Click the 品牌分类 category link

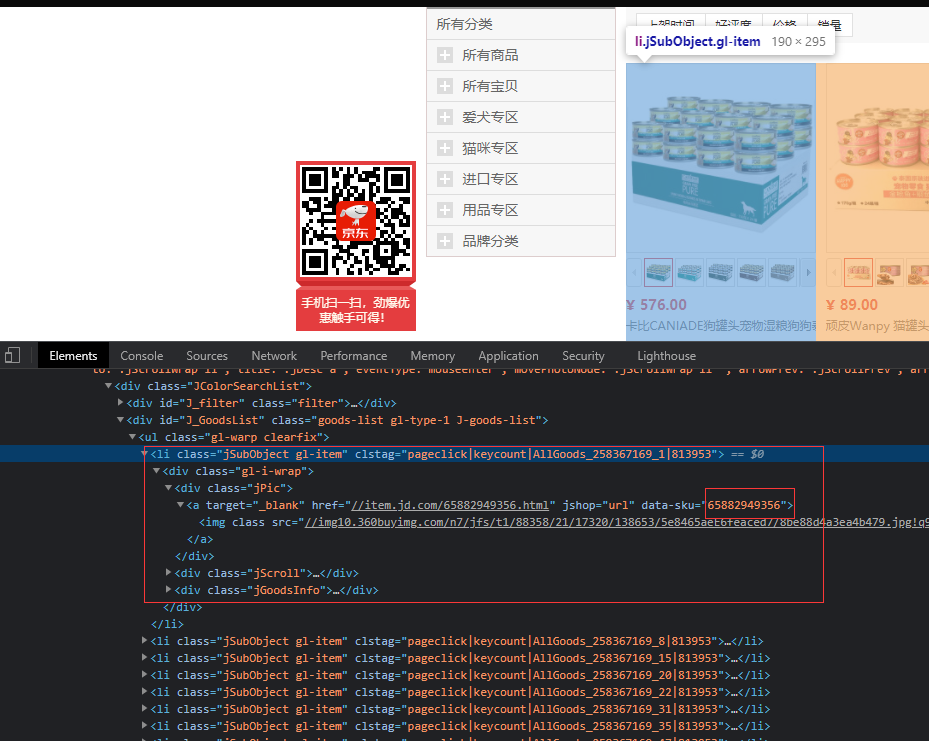click(490, 241)
